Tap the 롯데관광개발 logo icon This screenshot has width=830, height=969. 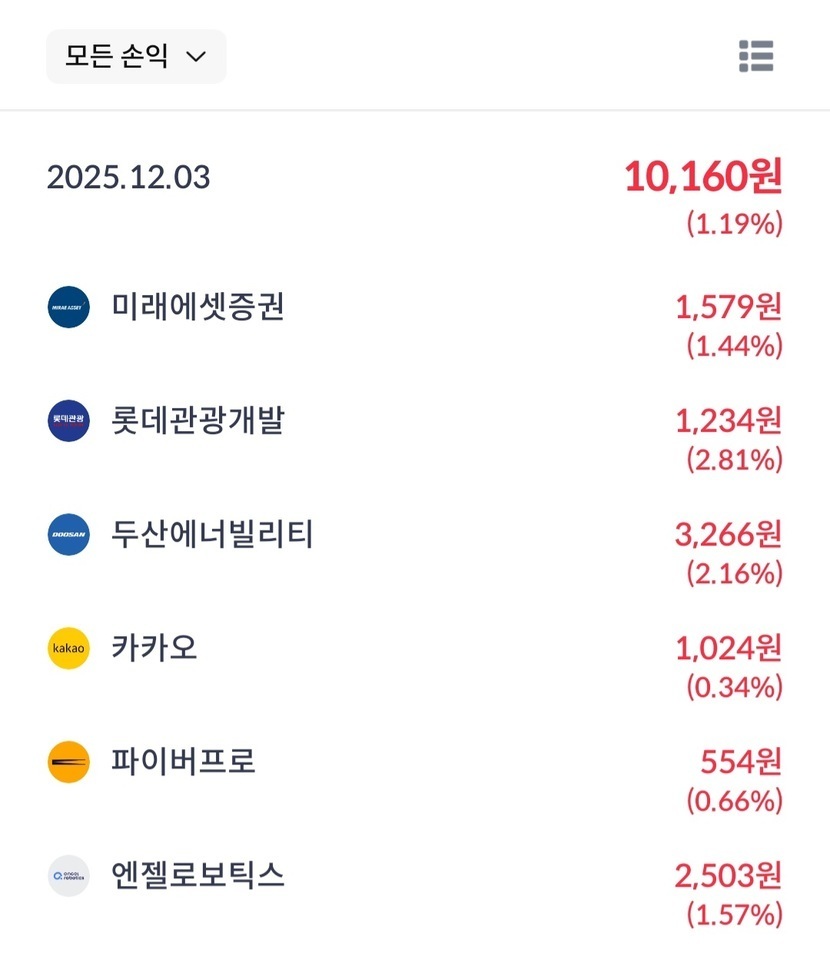click(69, 420)
